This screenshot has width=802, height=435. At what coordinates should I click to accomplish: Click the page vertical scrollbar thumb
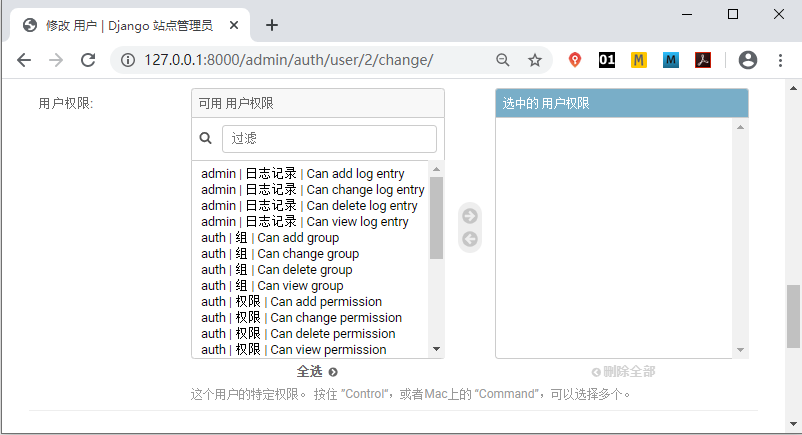(793, 316)
